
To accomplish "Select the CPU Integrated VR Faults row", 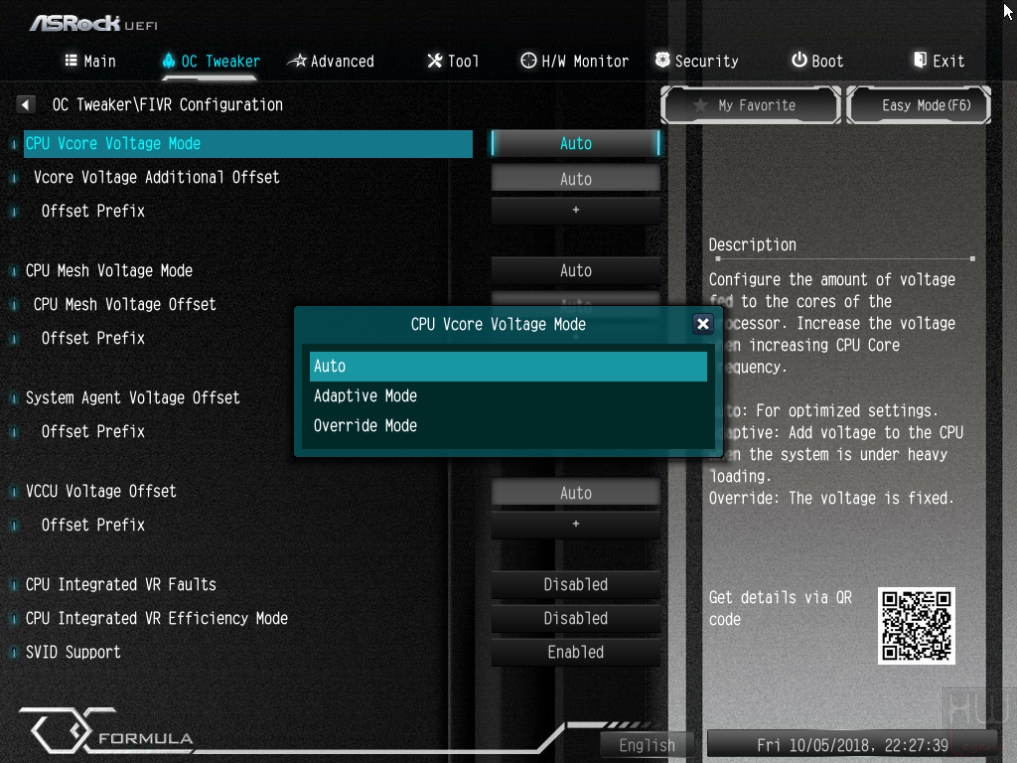I will pyautogui.click(x=248, y=585).
